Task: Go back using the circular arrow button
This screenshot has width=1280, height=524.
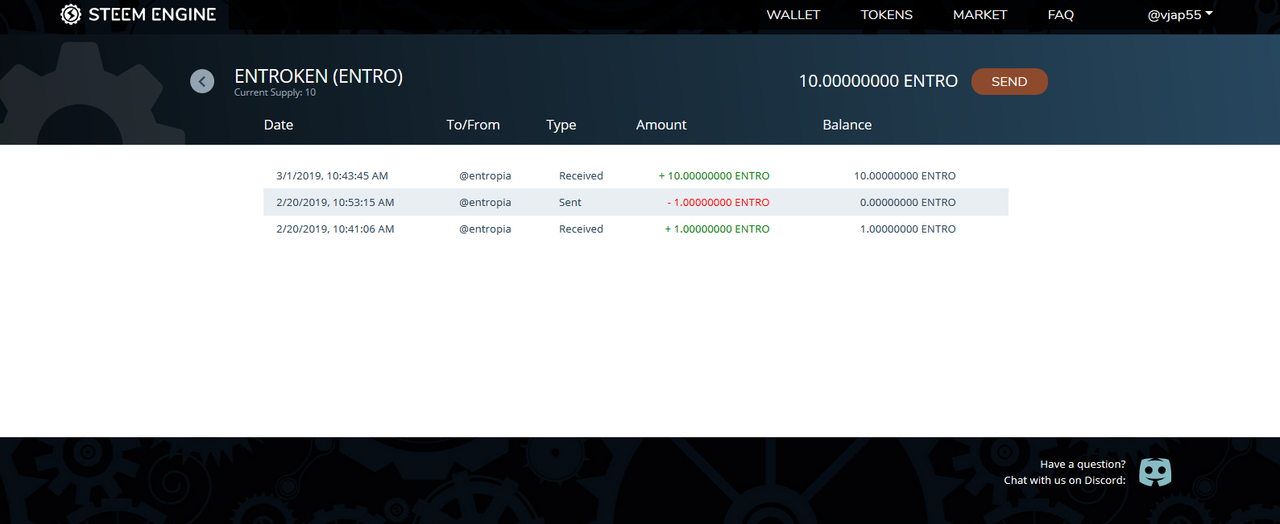Action: pyautogui.click(x=202, y=81)
